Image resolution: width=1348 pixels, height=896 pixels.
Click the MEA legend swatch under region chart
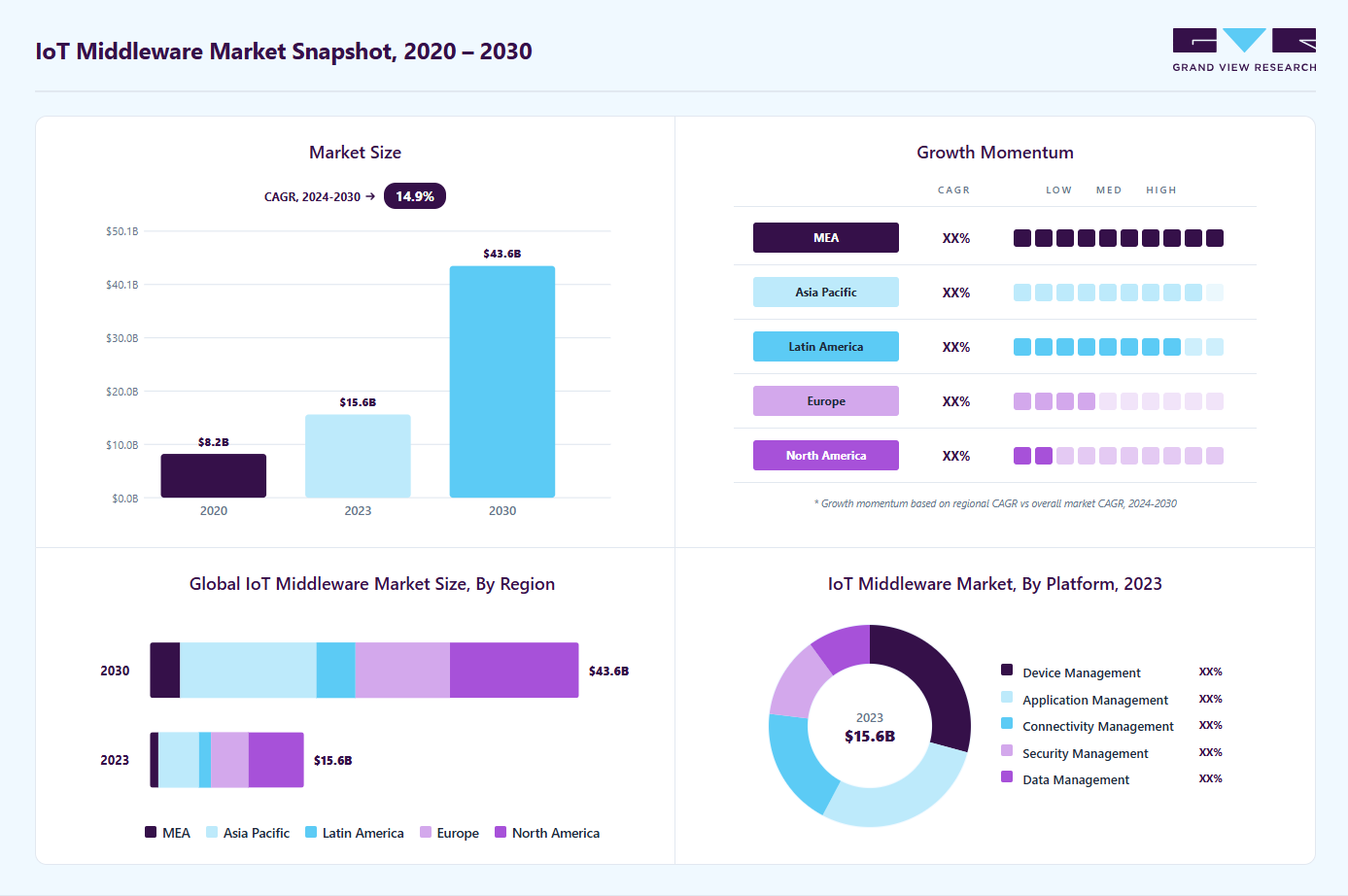click(151, 832)
